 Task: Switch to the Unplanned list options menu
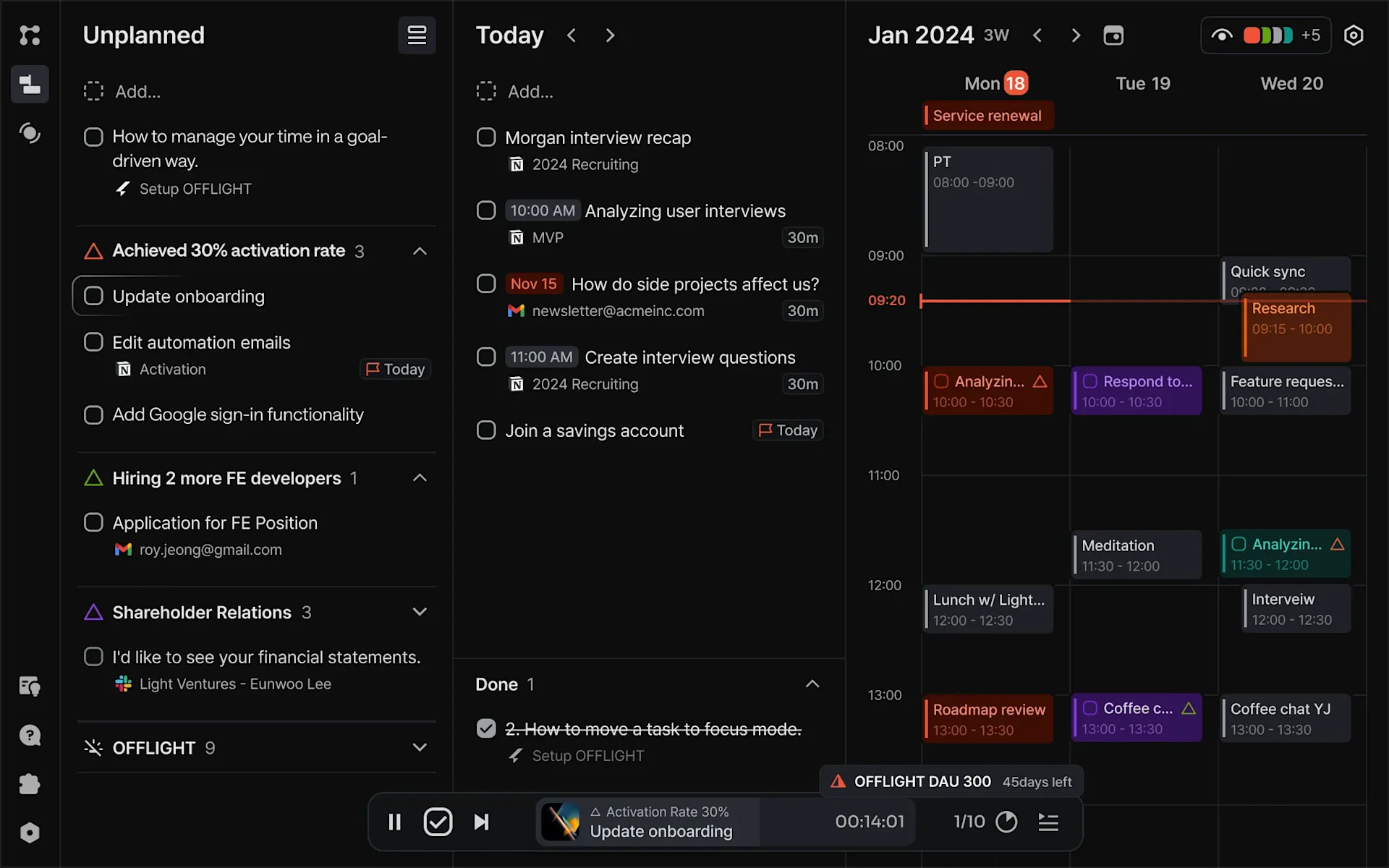pos(417,35)
